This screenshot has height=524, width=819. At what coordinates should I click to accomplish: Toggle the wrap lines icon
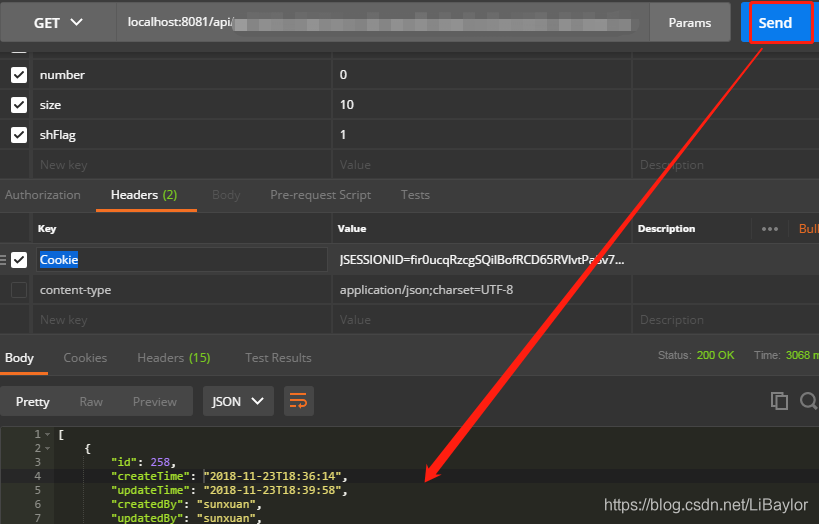coord(299,401)
